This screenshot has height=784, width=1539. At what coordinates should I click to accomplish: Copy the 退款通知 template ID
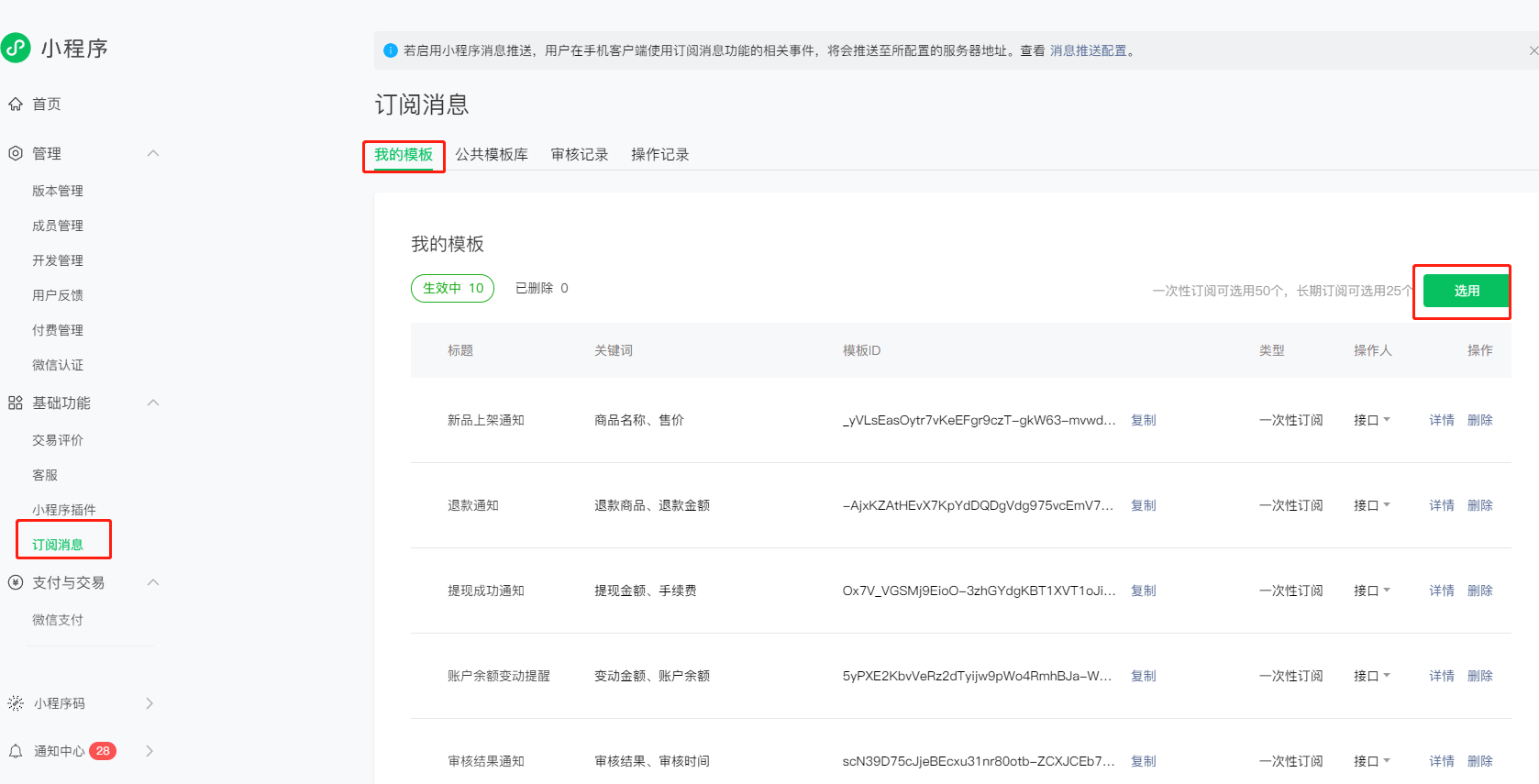click(x=1143, y=505)
